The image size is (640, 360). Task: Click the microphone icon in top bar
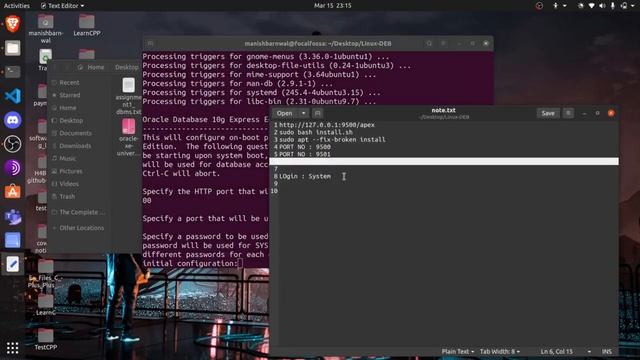[x=613, y=6]
